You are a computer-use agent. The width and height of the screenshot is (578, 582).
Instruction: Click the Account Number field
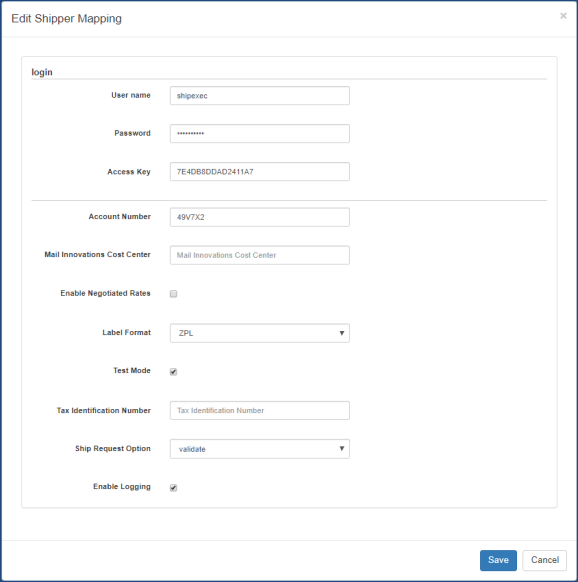click(x=259, y=217)
